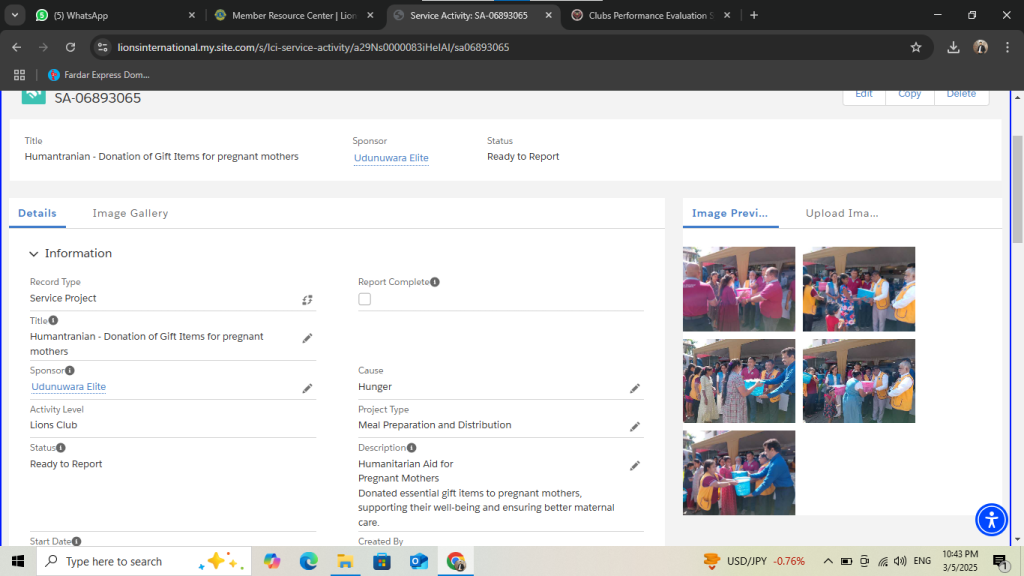
Task: Open the Fardar Express bookmark
Action: 99,75
